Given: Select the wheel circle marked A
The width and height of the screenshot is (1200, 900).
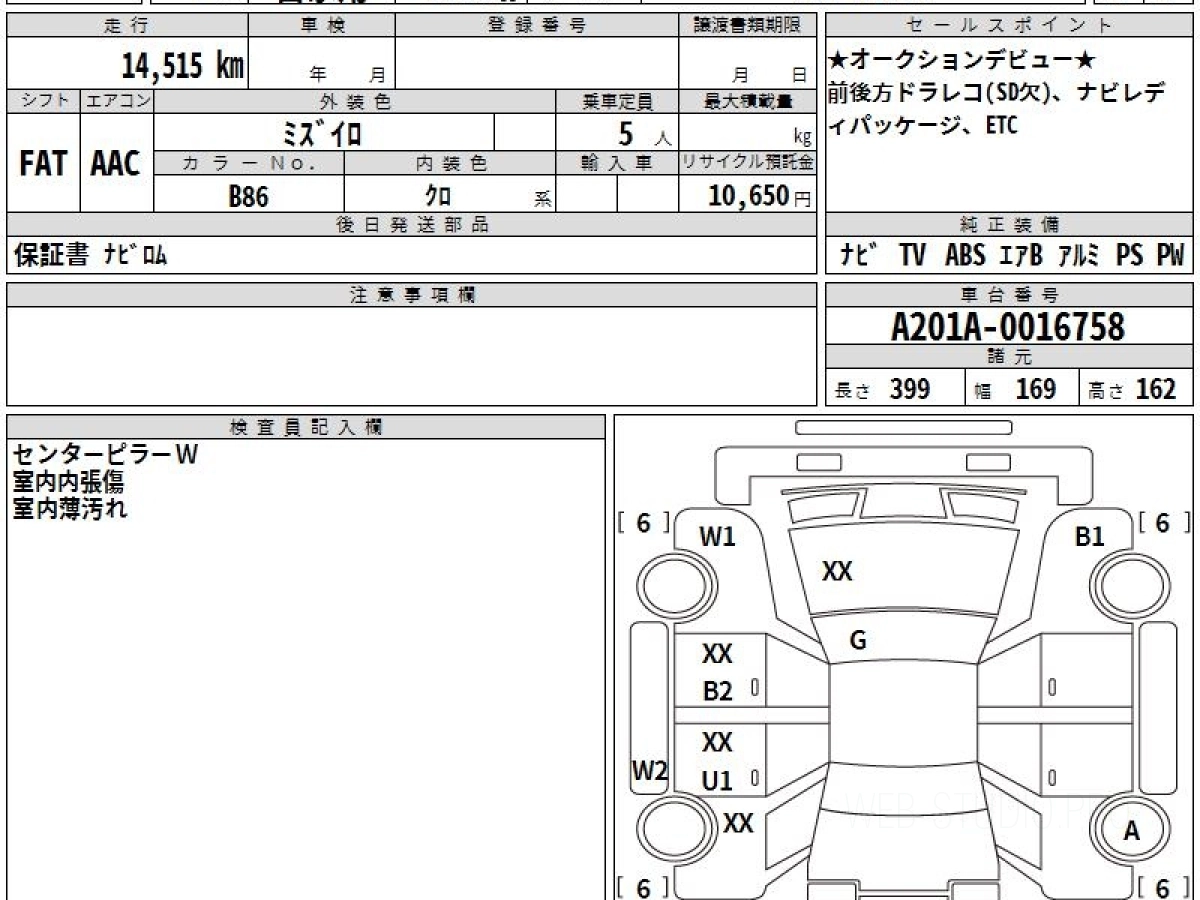Looking at the screenshot, I should point(1132,831).
